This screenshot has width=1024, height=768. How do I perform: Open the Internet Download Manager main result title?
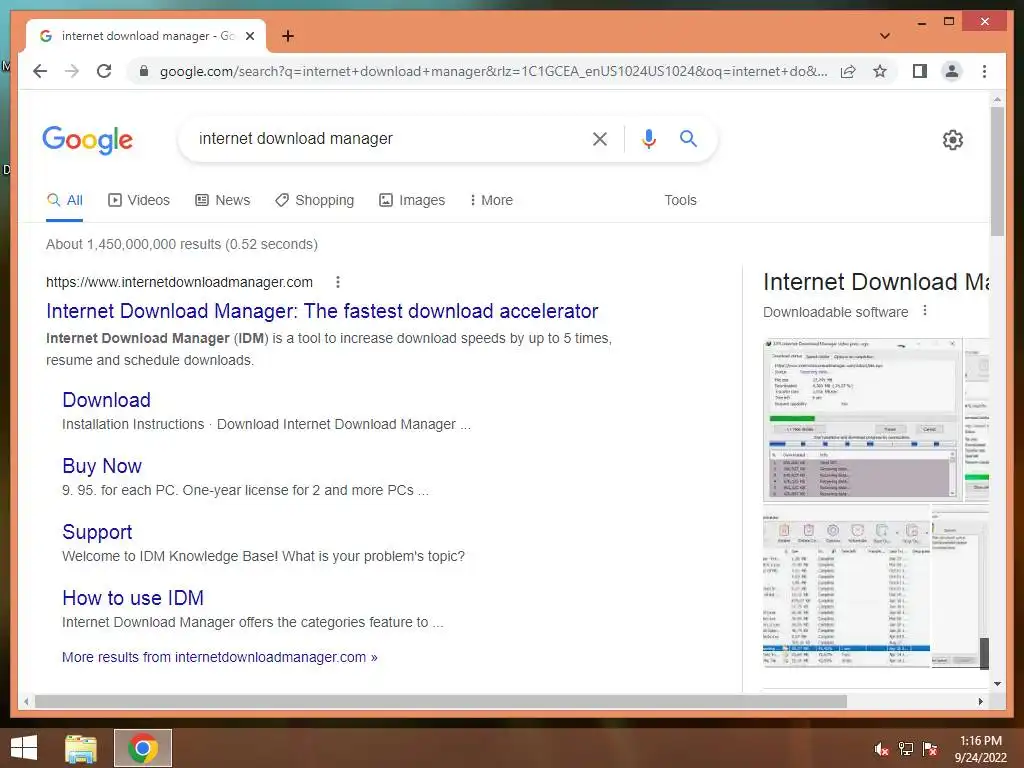(x=322, y=311)
